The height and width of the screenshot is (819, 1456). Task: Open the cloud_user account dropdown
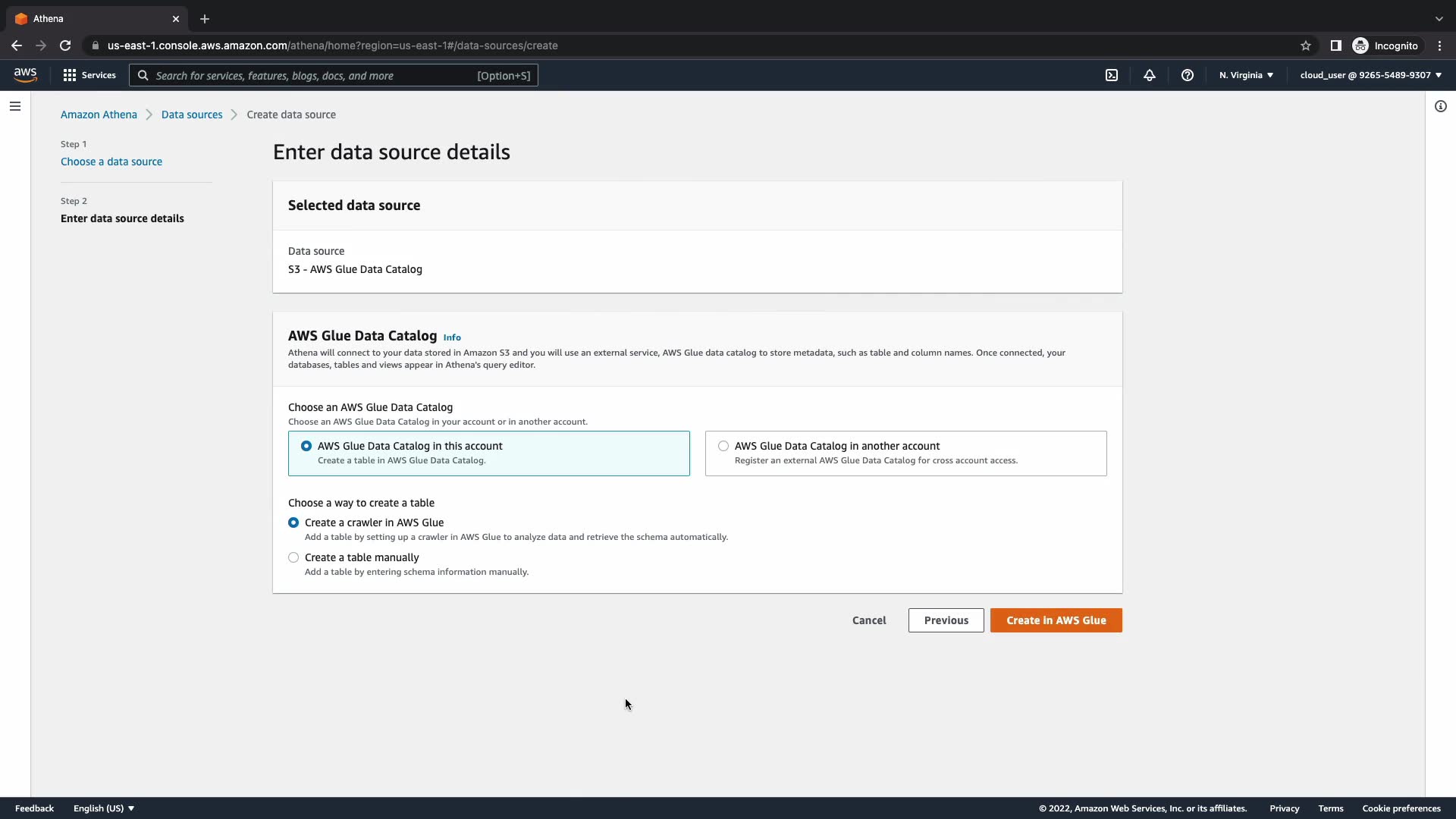1370,75
